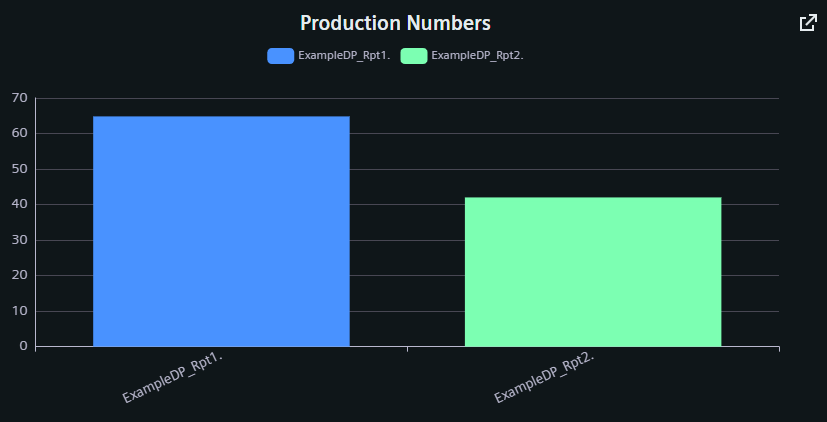Click the 20 y-axis tick label

[x=18, y=275]
